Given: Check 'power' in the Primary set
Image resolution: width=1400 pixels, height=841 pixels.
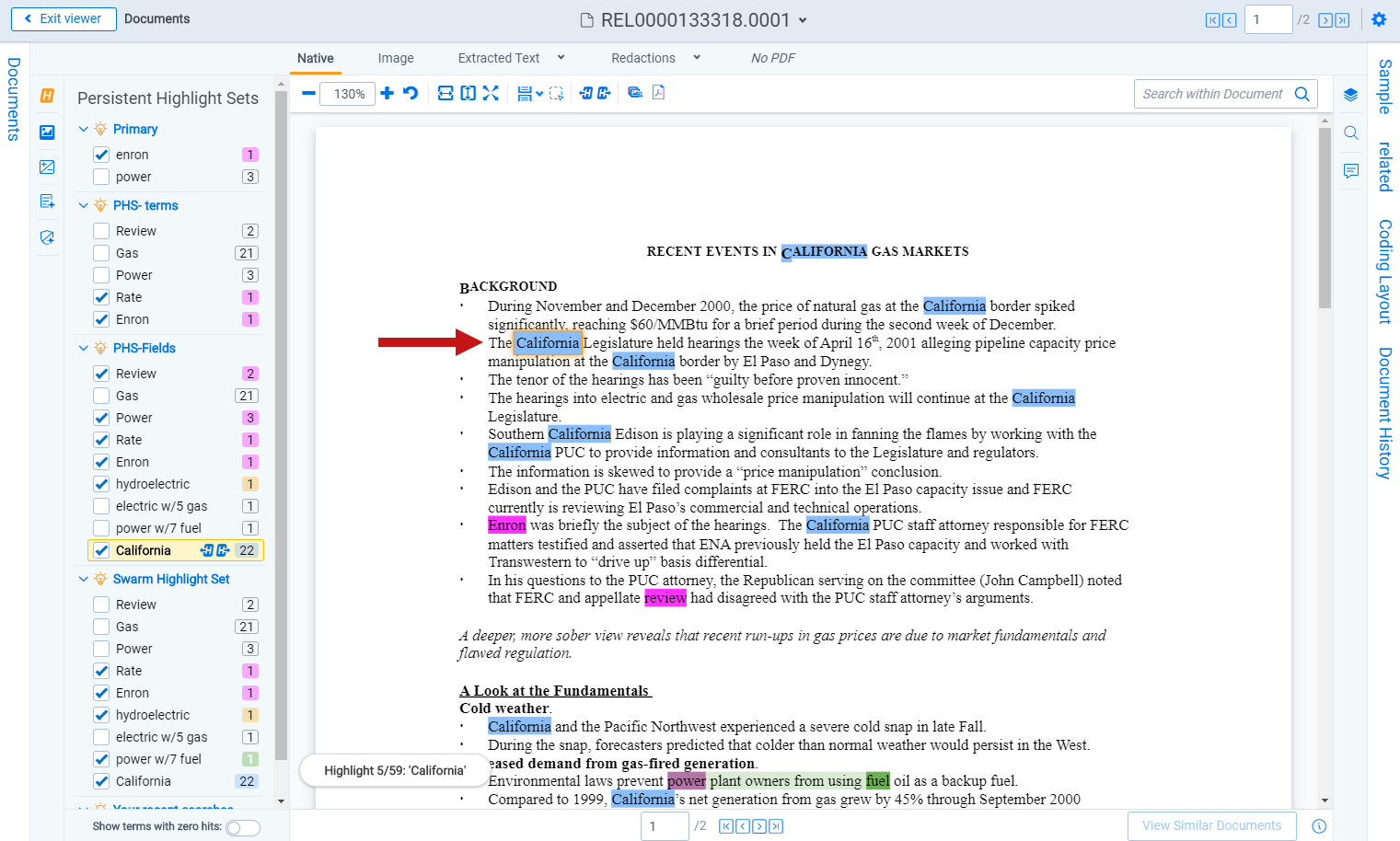Looking at the screenshot, I should pos(101,177).
